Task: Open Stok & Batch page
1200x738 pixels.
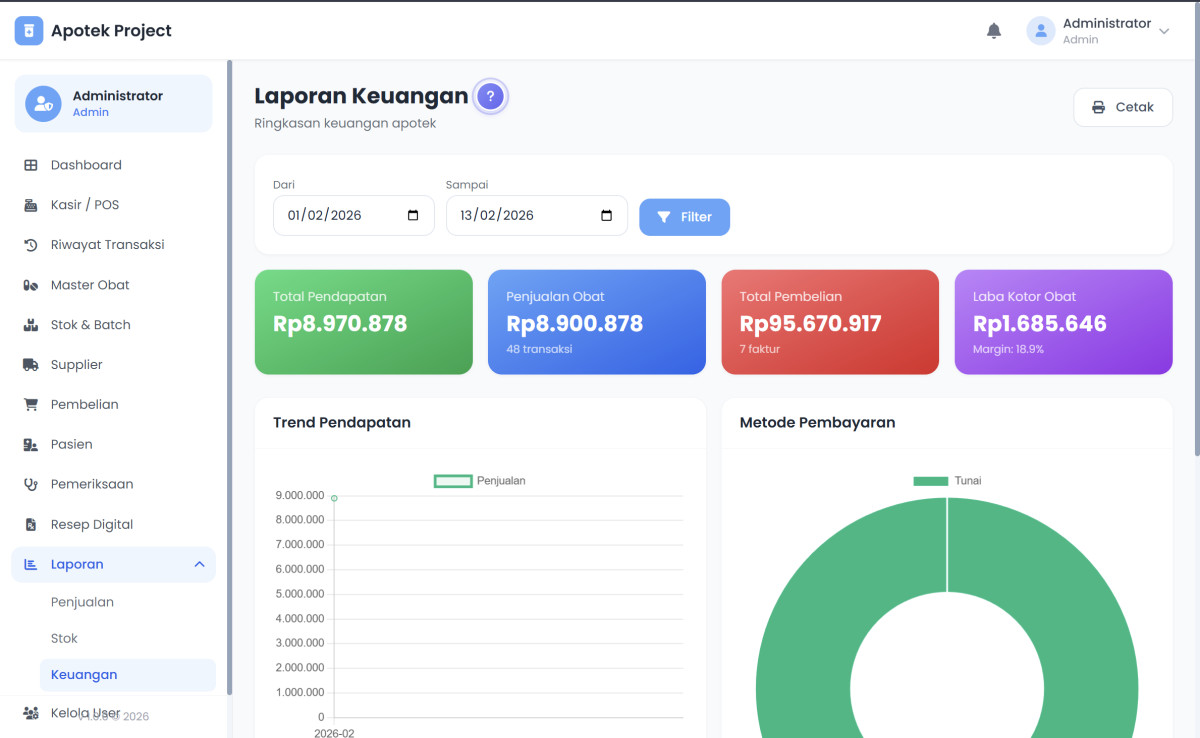Action: tap(113, 325)
